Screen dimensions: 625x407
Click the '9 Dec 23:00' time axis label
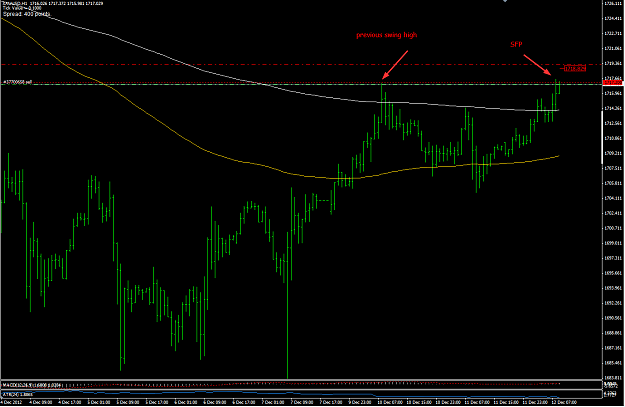tap(361, 402)
